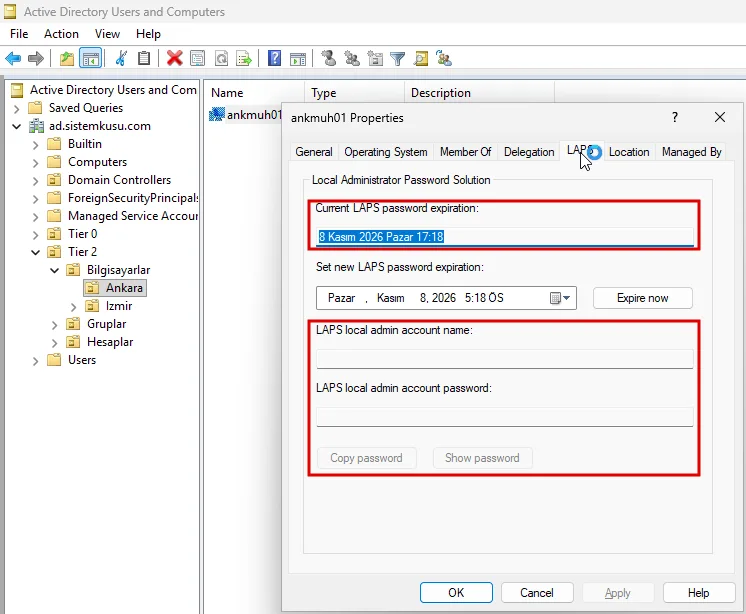Click the Show password button
The image size is (746, 614).
(x=482, y=458)
